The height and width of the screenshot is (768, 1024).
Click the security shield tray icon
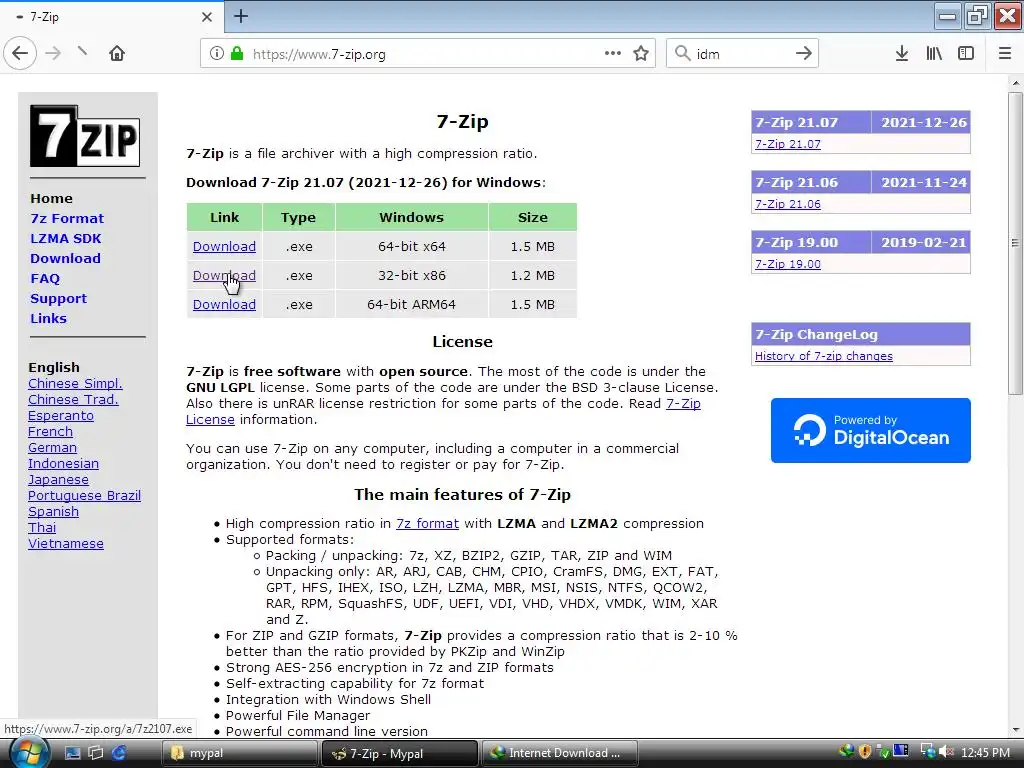[865, 752]
